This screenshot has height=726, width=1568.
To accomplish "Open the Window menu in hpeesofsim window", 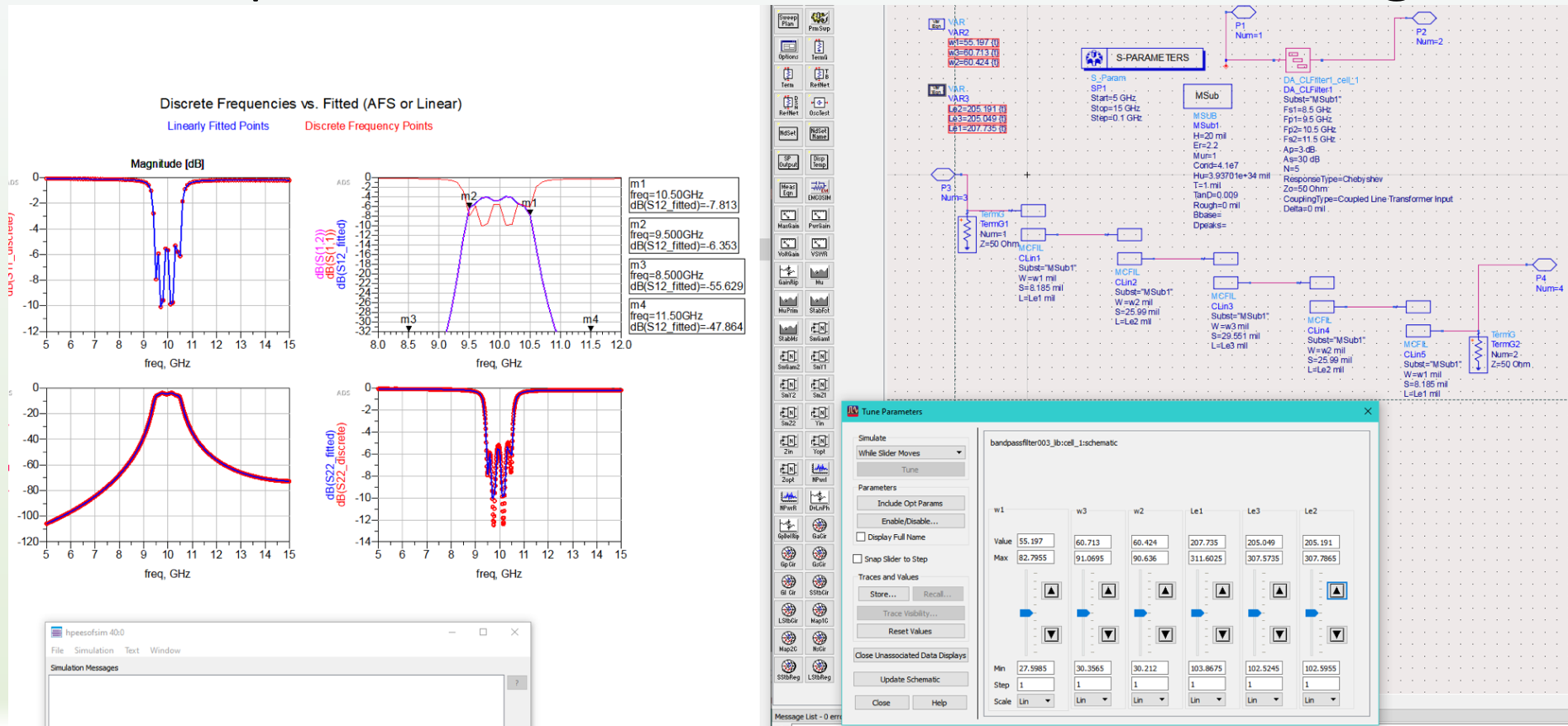I will [165, 650].
